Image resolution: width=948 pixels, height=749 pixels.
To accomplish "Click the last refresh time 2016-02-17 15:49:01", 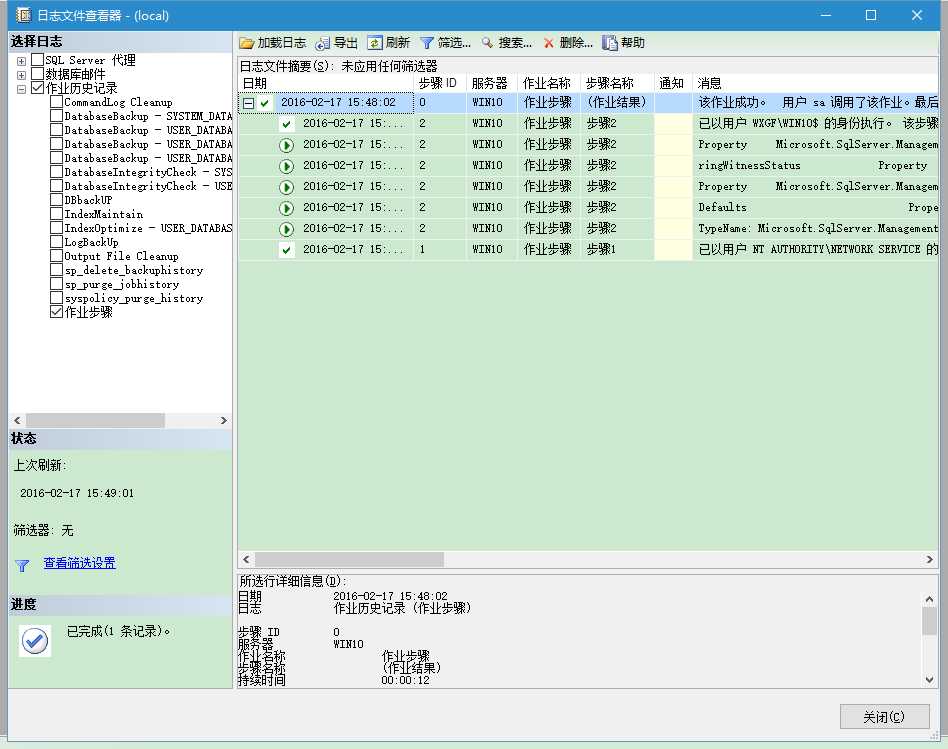I will coord(77,493).
